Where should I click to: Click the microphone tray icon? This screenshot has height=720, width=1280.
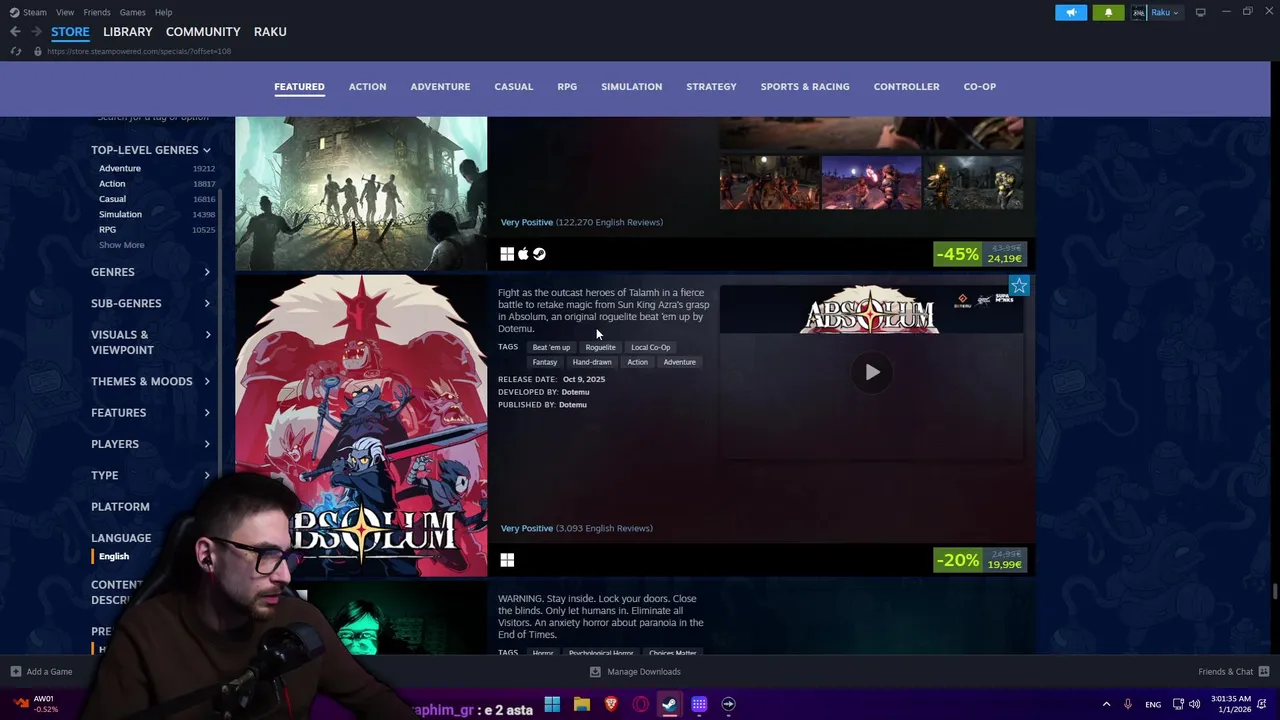pos(1127,704)
